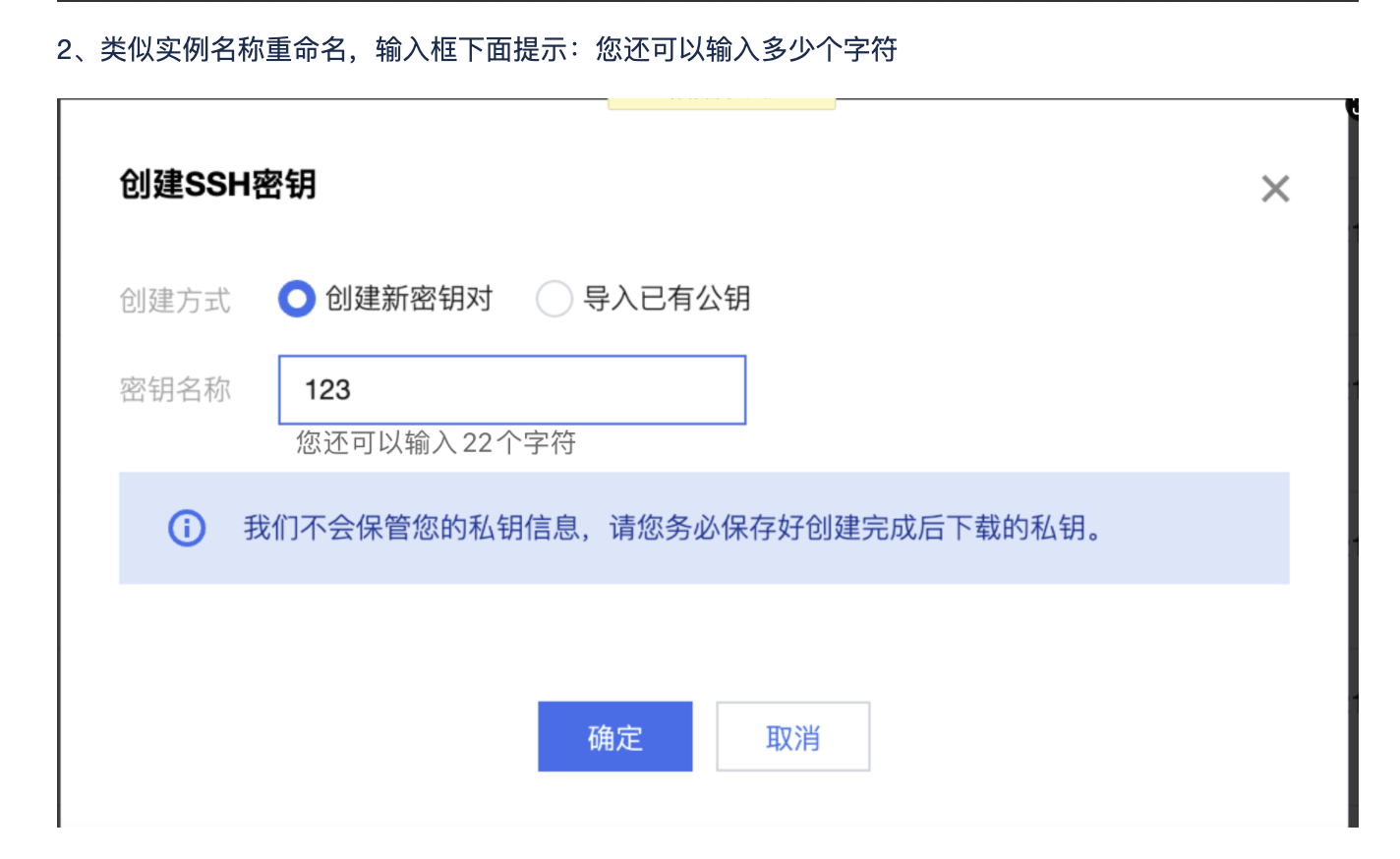This screenshot has width=1400, height=859.
Task: Click the 创建方式 field label
Action: pyautogui.click(x=175, y=300)
